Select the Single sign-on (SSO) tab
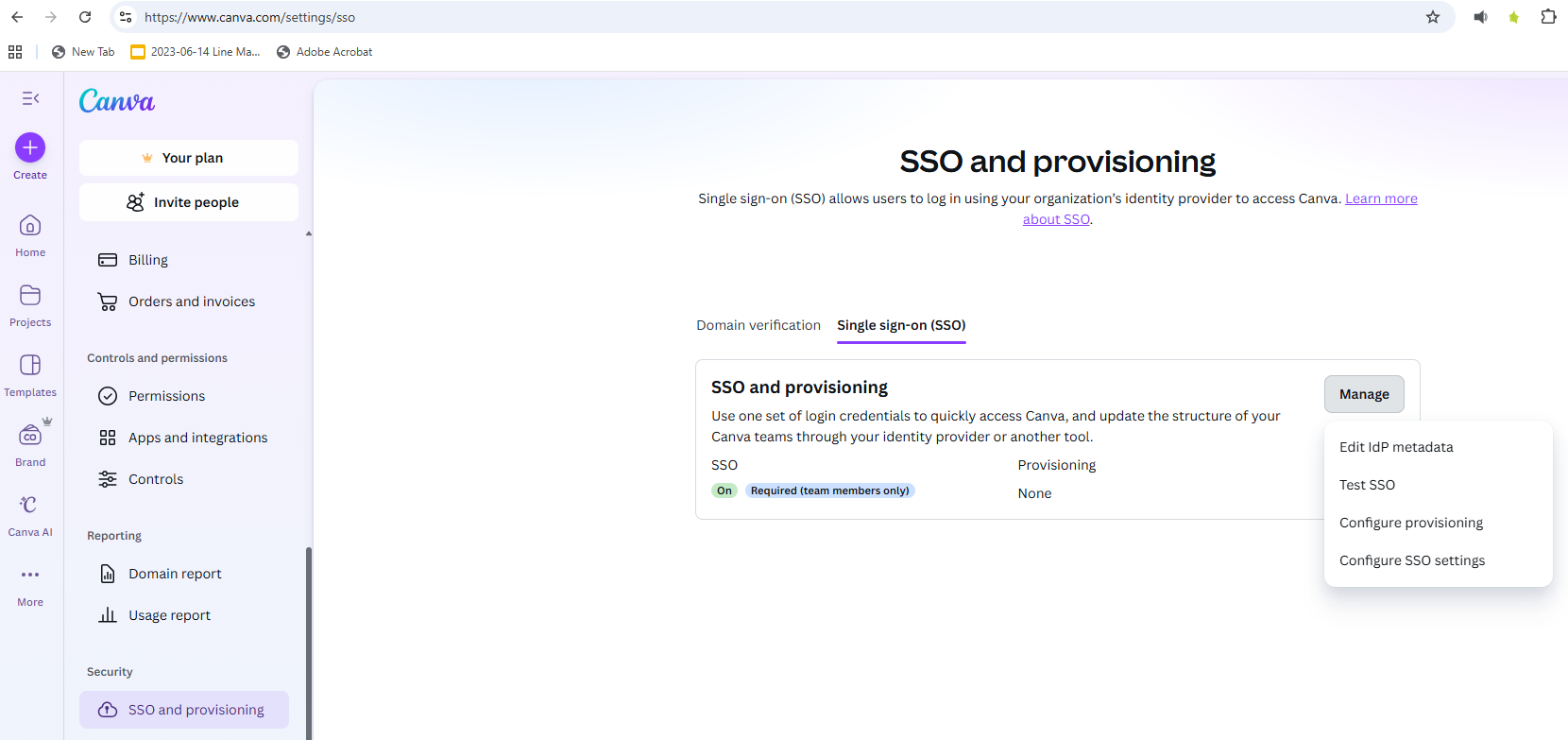Screen dimensions: 1568x740 (x=901, y=325)
